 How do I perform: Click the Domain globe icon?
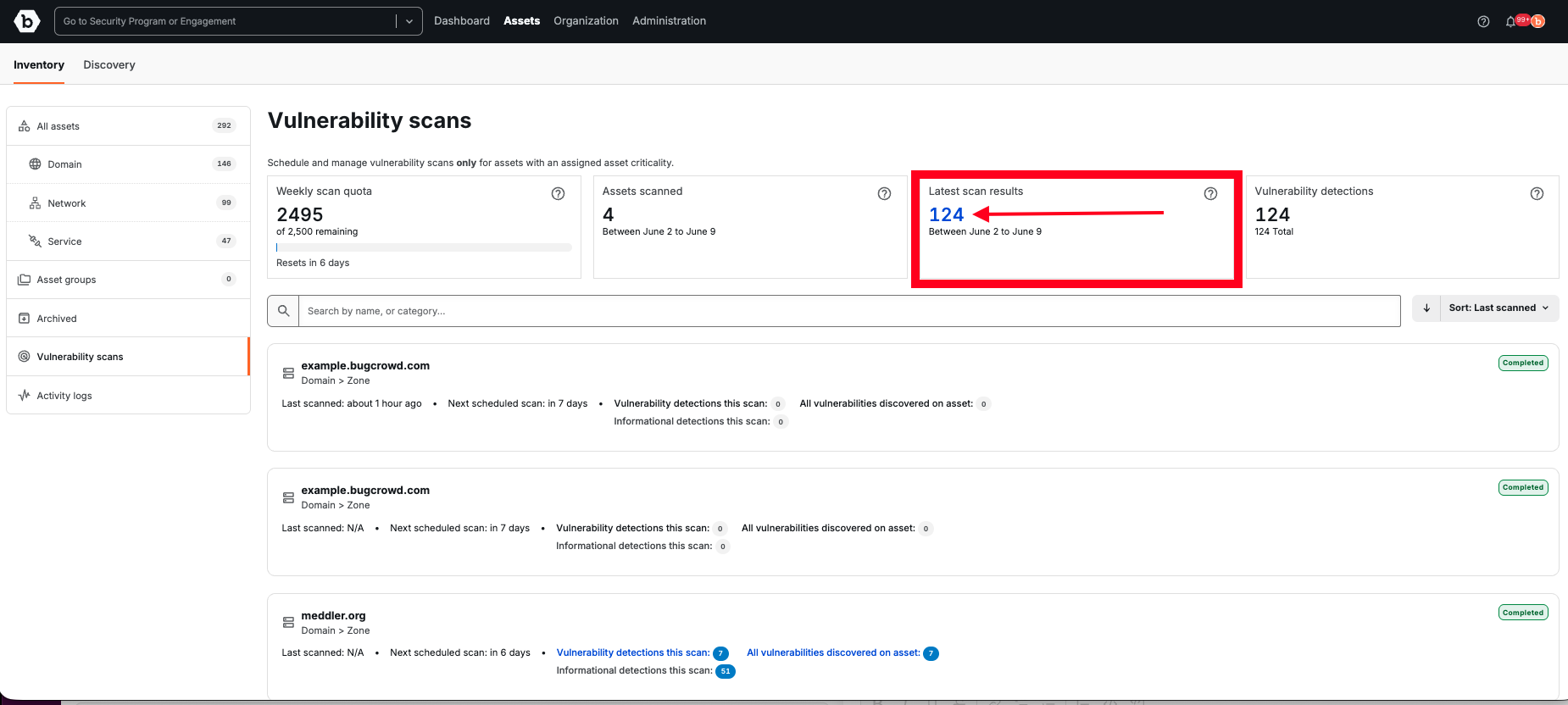point(35,164)
